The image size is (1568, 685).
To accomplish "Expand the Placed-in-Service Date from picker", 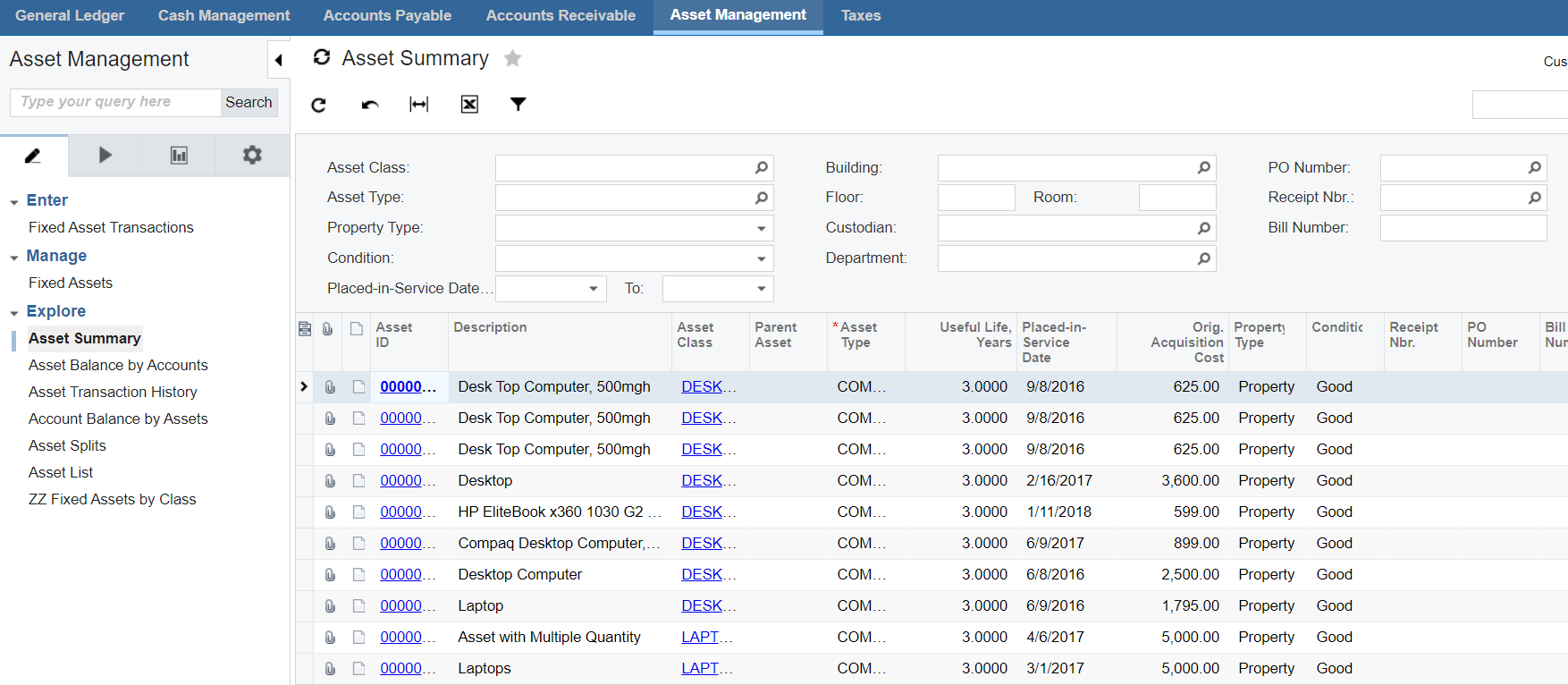I will click(593, 289).
